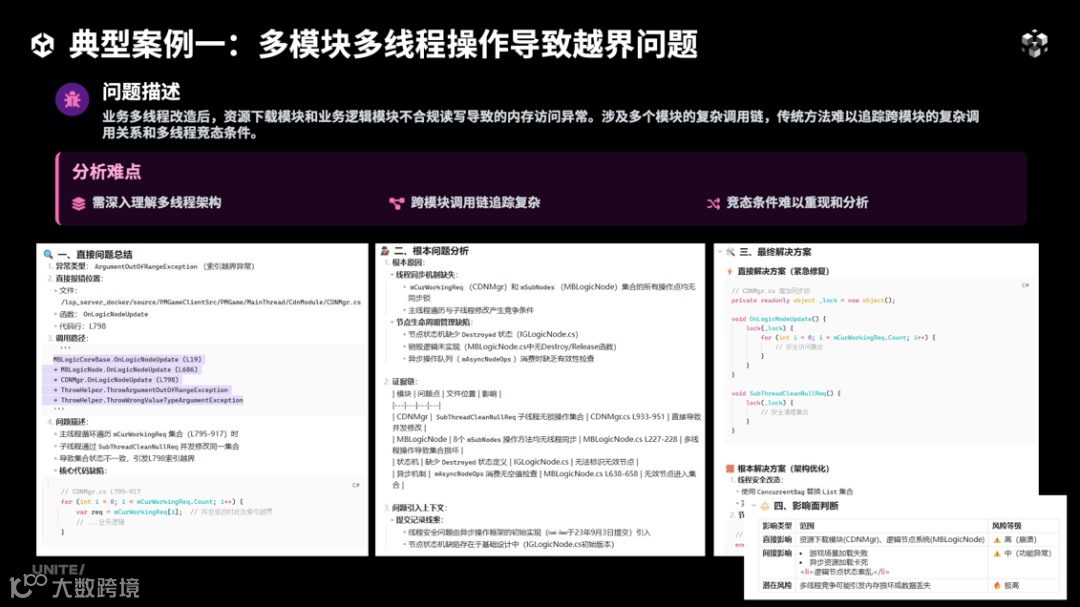The image size is (1080, 607).
Task: Click the purple bug icon next to 问题描述
Action: (x=72, y=100)
